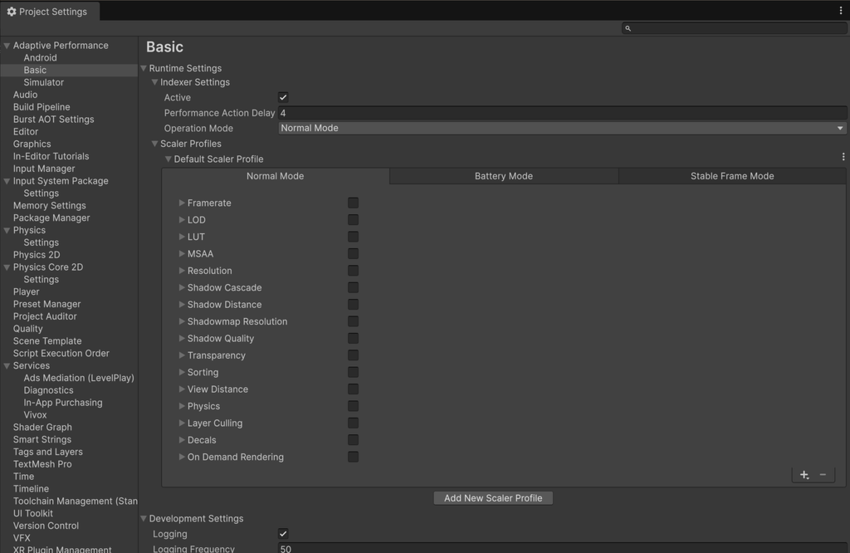The width and height of the screenshot is (850, 553).
Task: Enable the MSAA scaler checkbox
Action: pyautogui.click(x=353, y=254)
